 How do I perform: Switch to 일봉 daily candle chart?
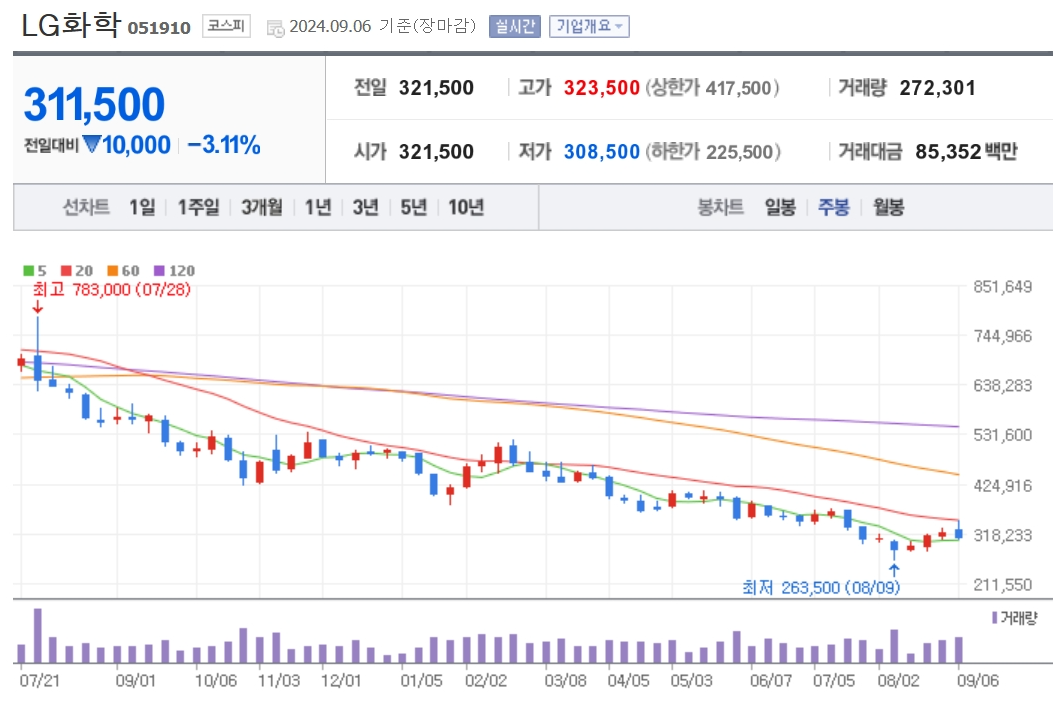780,207
